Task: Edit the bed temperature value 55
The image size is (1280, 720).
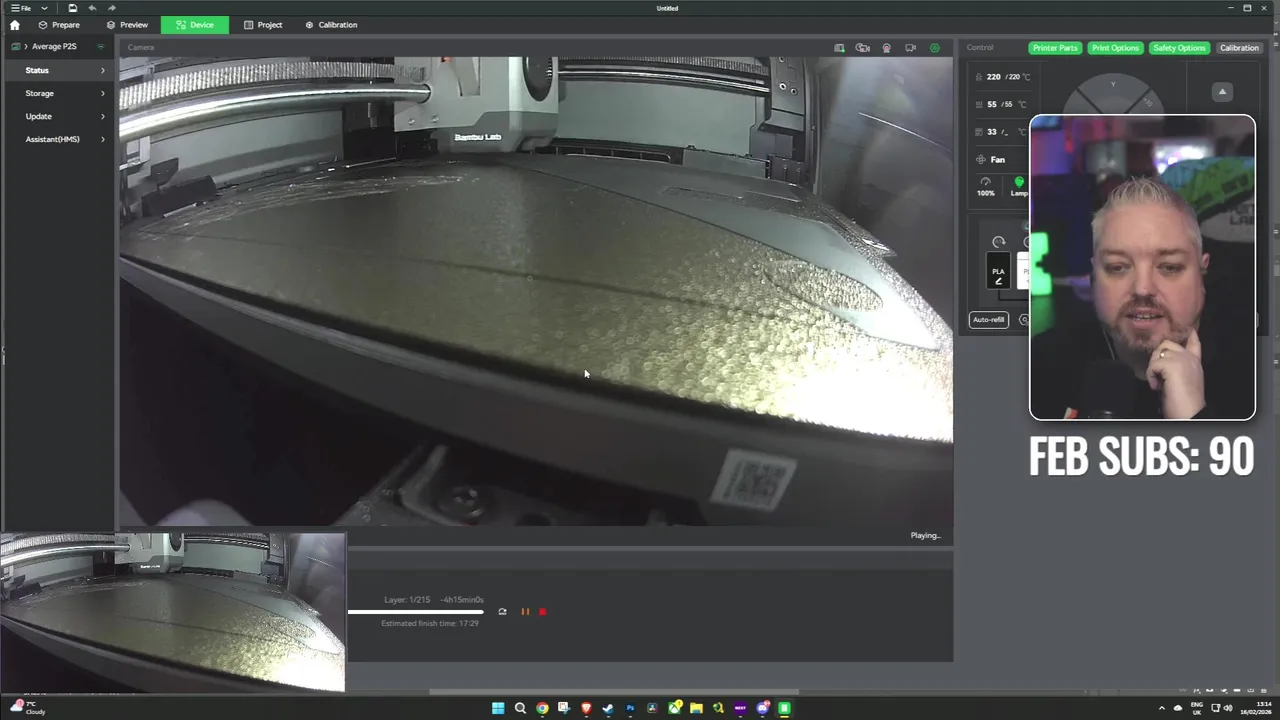Action: click(992, 104)
